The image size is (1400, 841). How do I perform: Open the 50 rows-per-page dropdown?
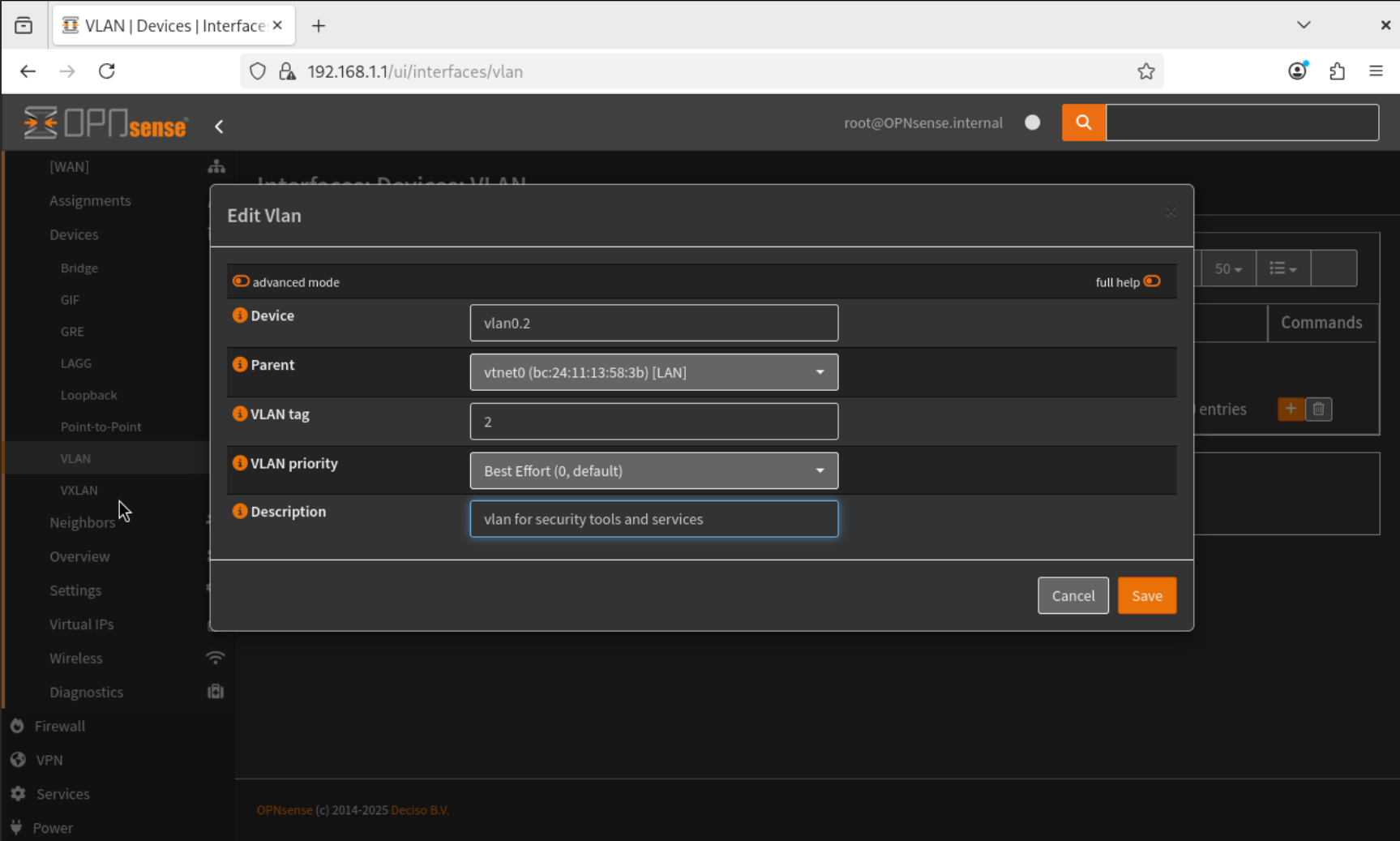(x=1228, y=268)
